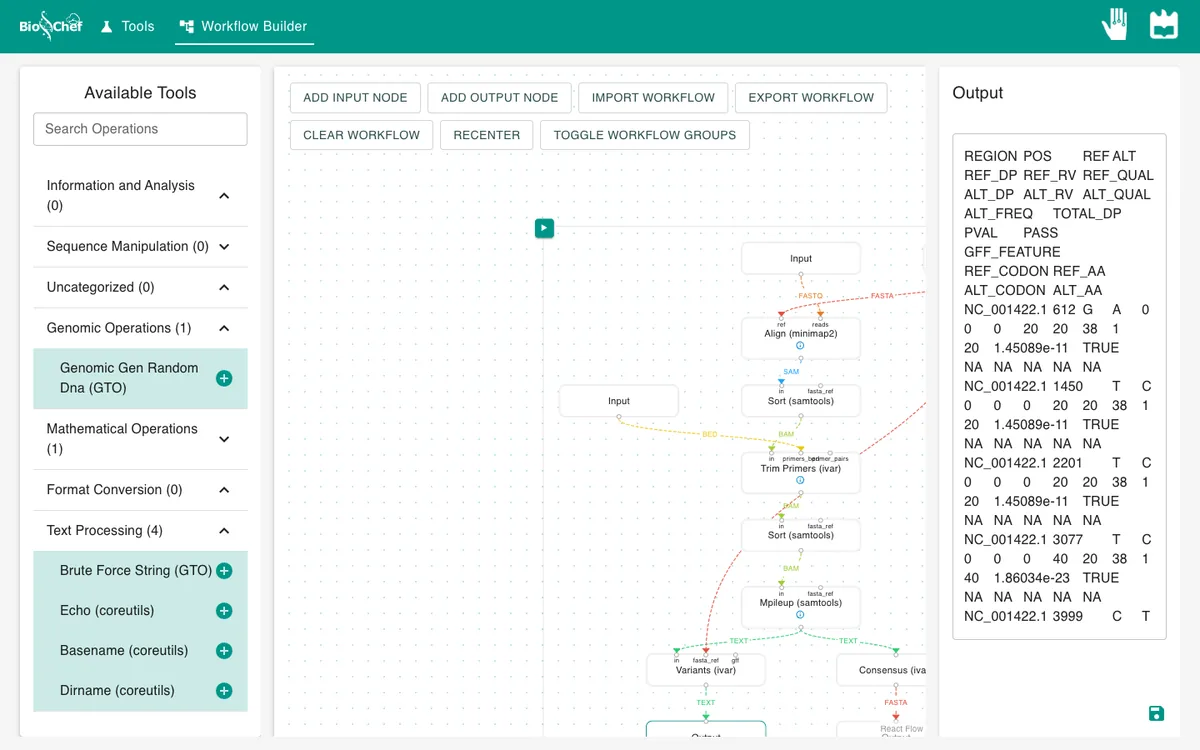Switch to the Workflow Builder tab

[244, 26]
